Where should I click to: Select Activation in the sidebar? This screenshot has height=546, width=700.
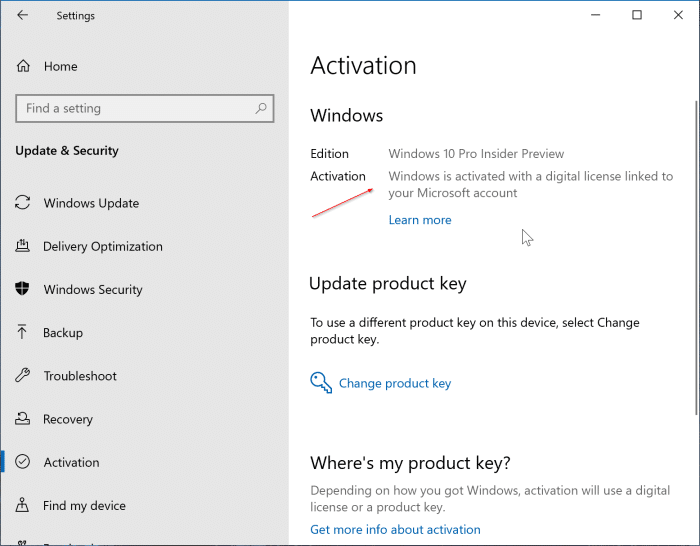pos(71,462)
